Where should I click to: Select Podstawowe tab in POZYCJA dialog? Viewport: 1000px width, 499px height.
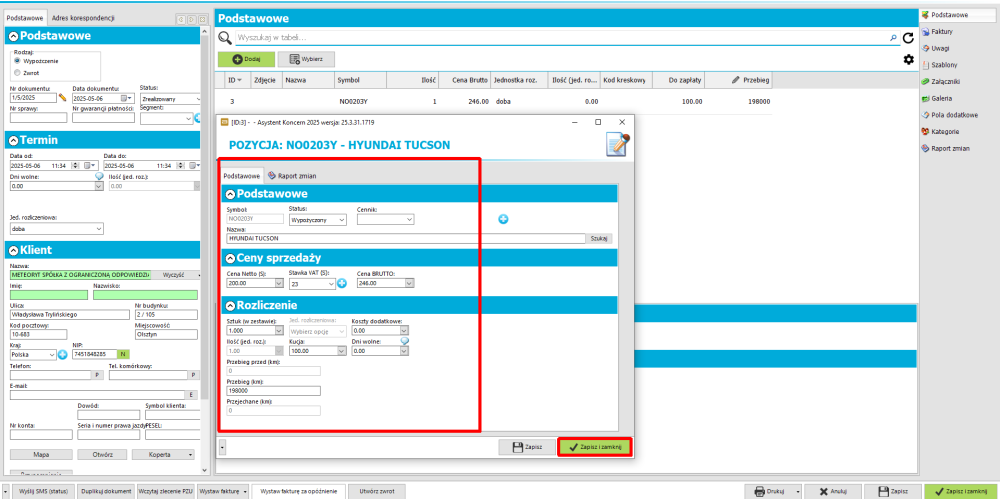242,175
